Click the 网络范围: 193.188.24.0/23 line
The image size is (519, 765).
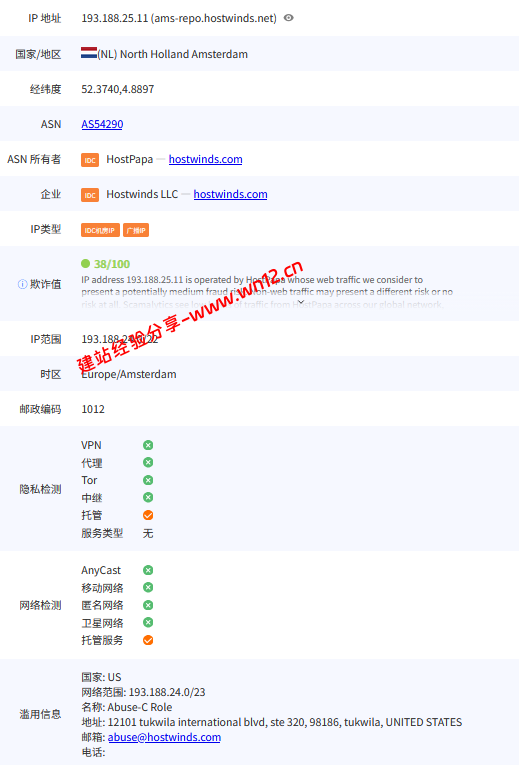pos(143,692)
